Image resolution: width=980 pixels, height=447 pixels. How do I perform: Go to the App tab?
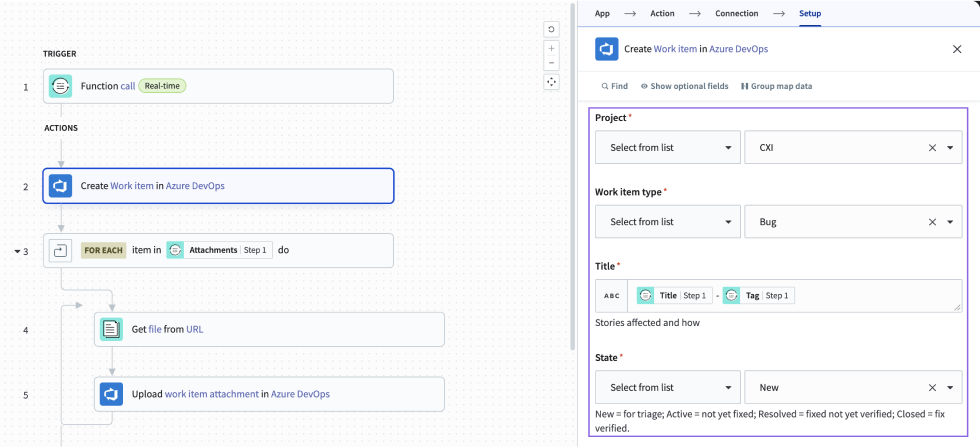pyautogui.click(x=602, y=13)
